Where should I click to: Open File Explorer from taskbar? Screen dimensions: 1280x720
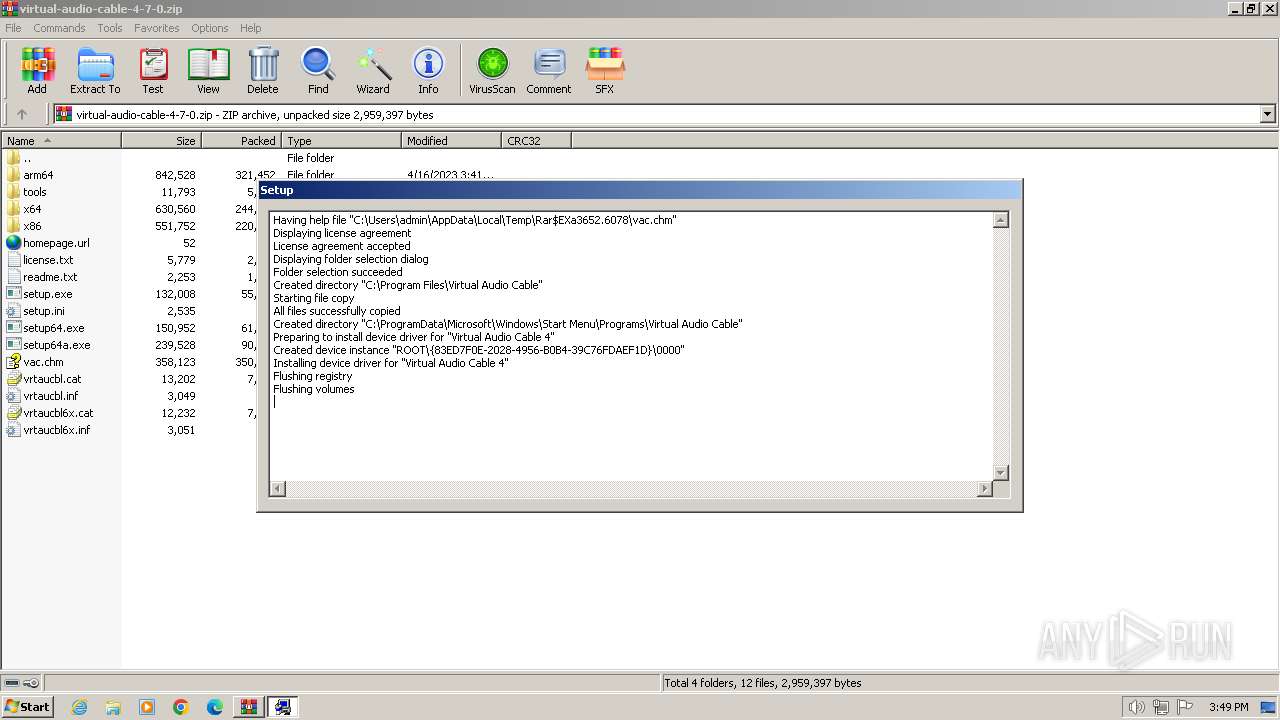(x=113, y=707)
